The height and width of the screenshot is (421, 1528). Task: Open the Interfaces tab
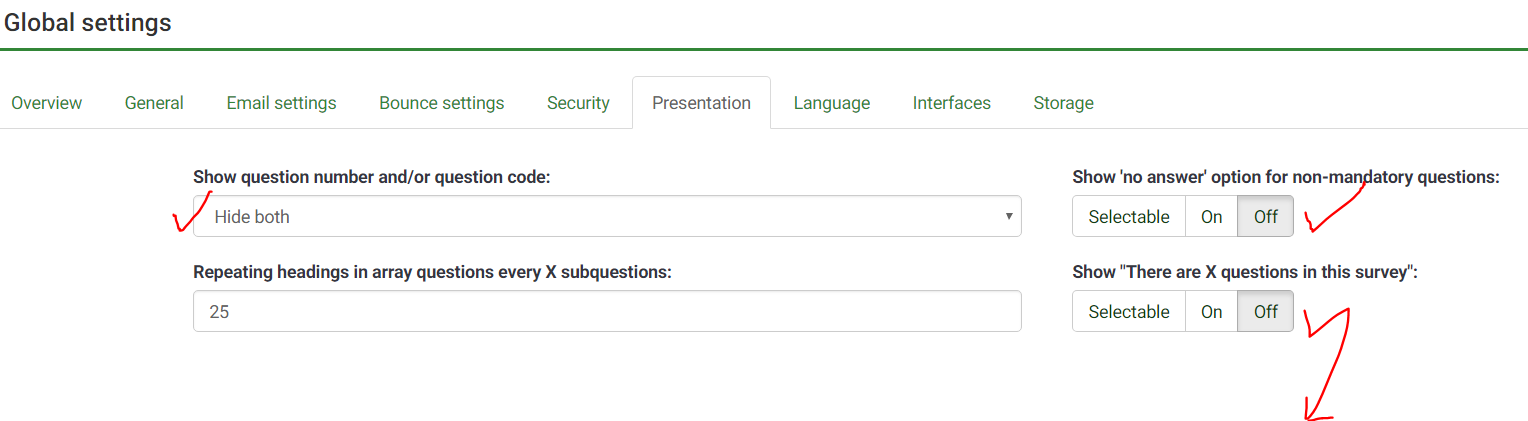[951, 103]
